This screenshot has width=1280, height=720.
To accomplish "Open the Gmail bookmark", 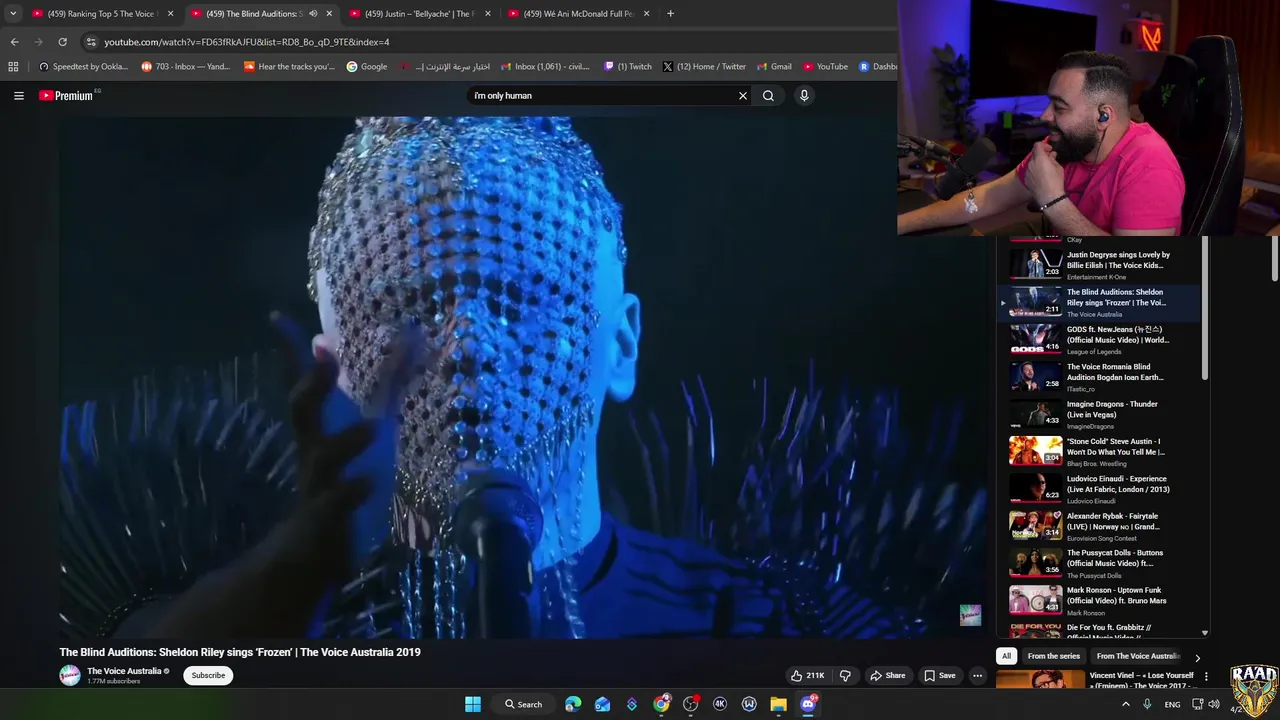I will coord(774,67).
